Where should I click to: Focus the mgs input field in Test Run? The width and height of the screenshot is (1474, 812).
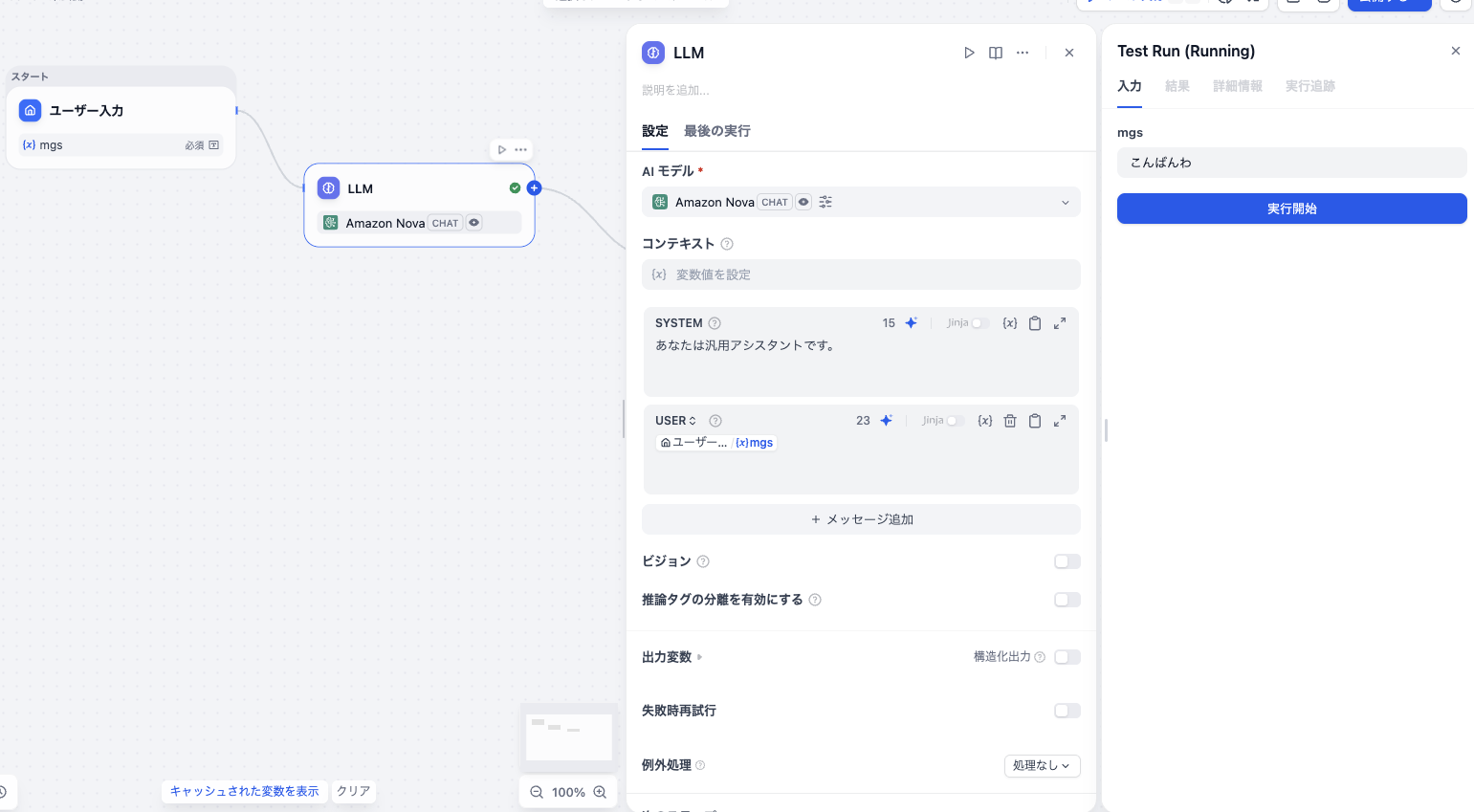(x=1292, y=163)
